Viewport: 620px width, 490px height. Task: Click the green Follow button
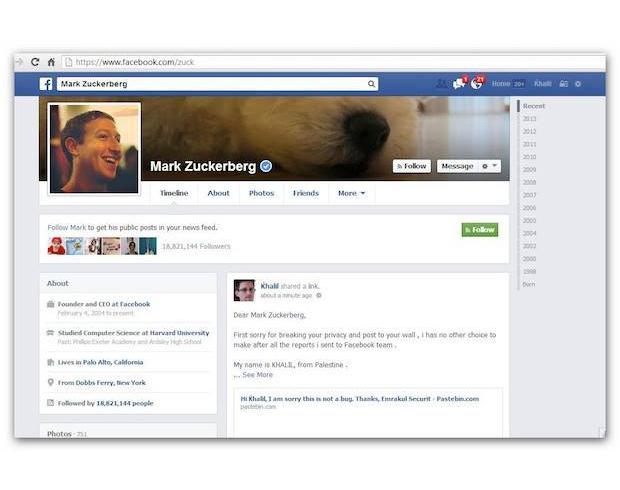pyautogui.click(x=480, y=230)
